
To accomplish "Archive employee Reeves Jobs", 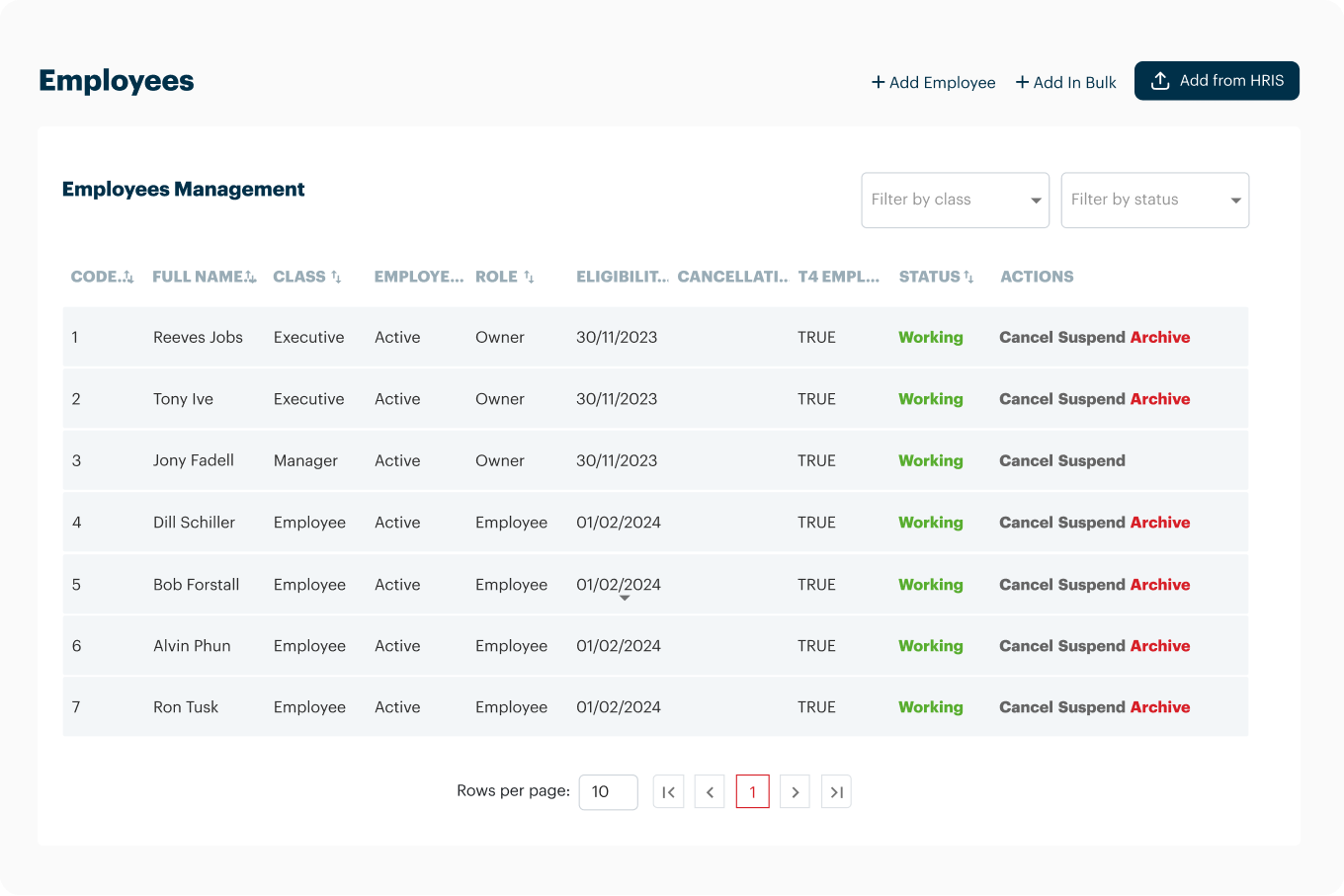I will pos(1160,338).
